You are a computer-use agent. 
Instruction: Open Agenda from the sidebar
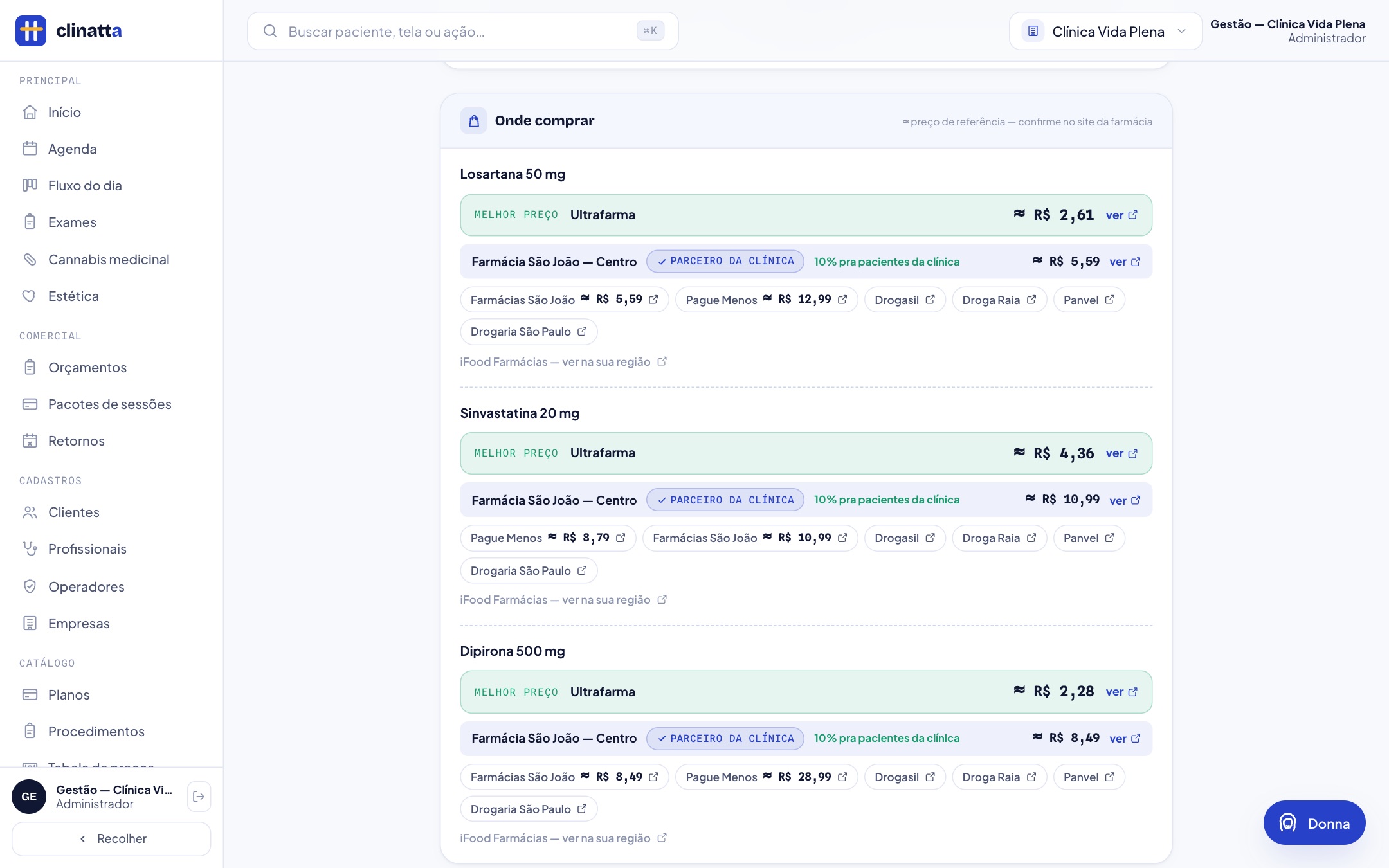click(111, 149)
